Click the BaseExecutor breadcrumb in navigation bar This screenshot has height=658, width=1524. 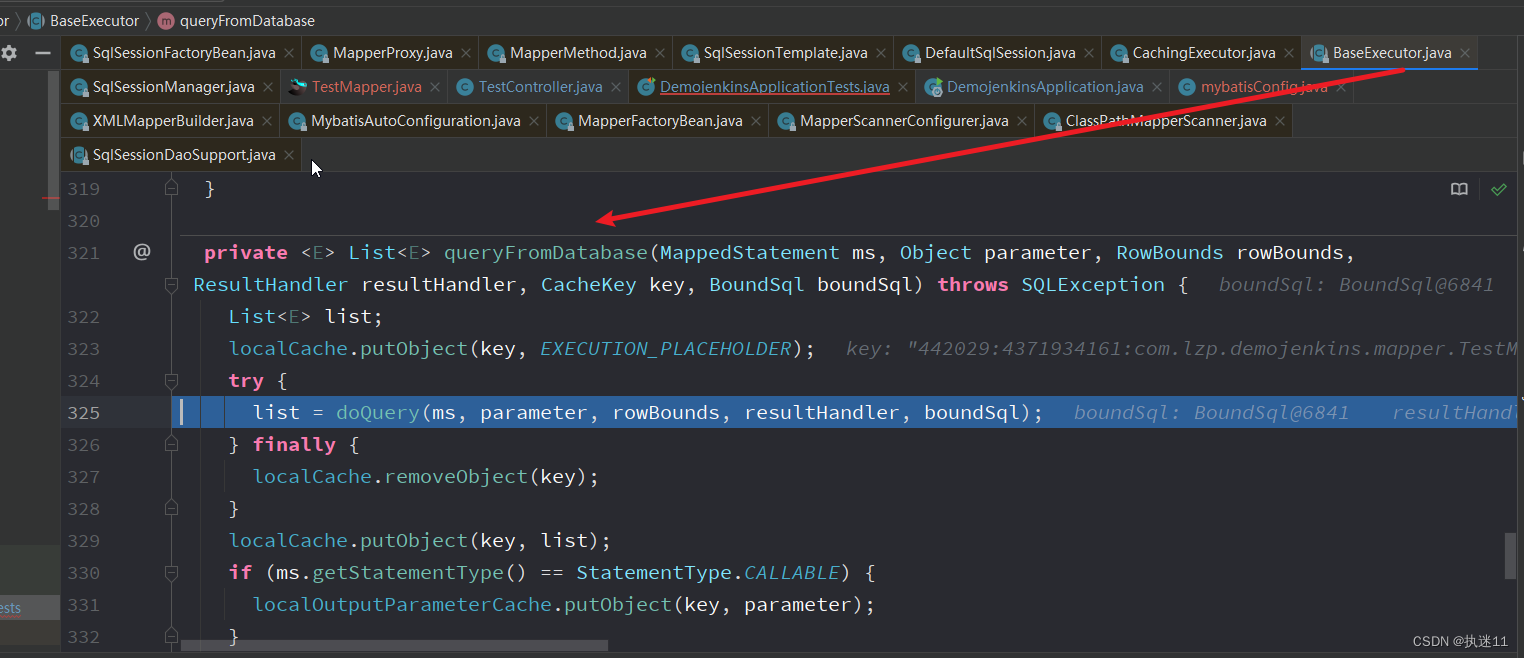tap(84, 20)
